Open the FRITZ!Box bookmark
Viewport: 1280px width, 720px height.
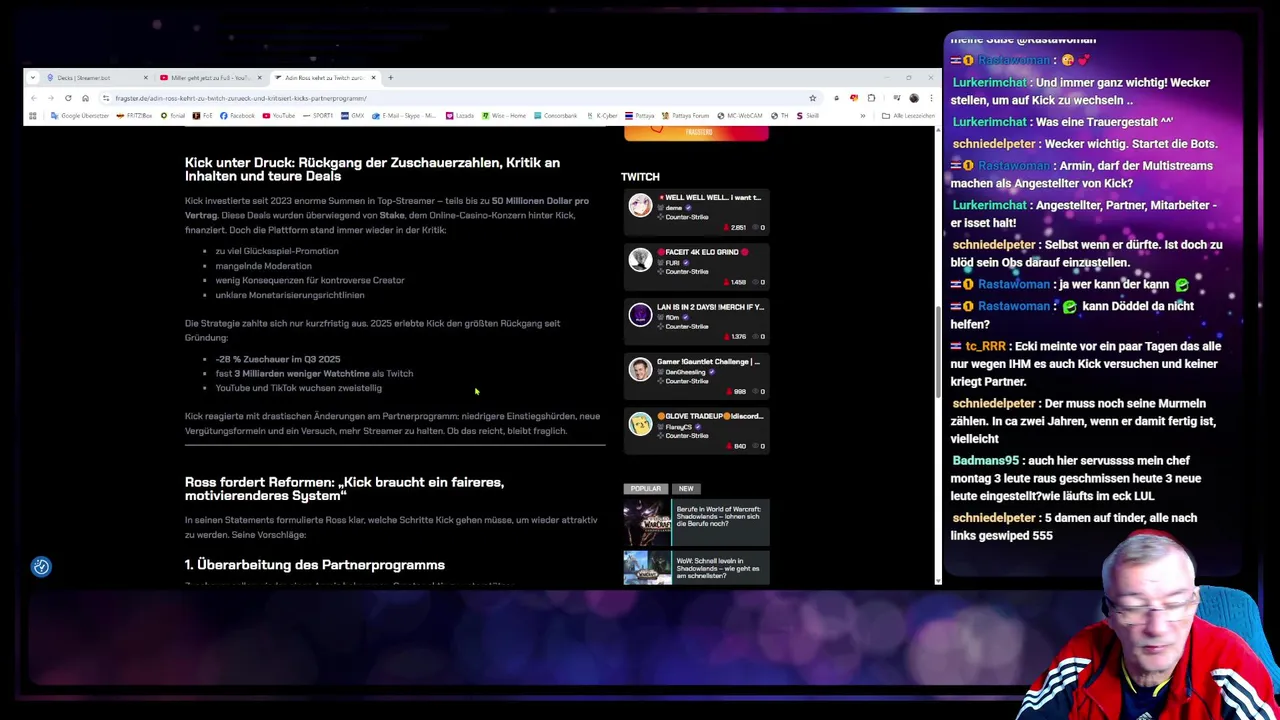134,116
